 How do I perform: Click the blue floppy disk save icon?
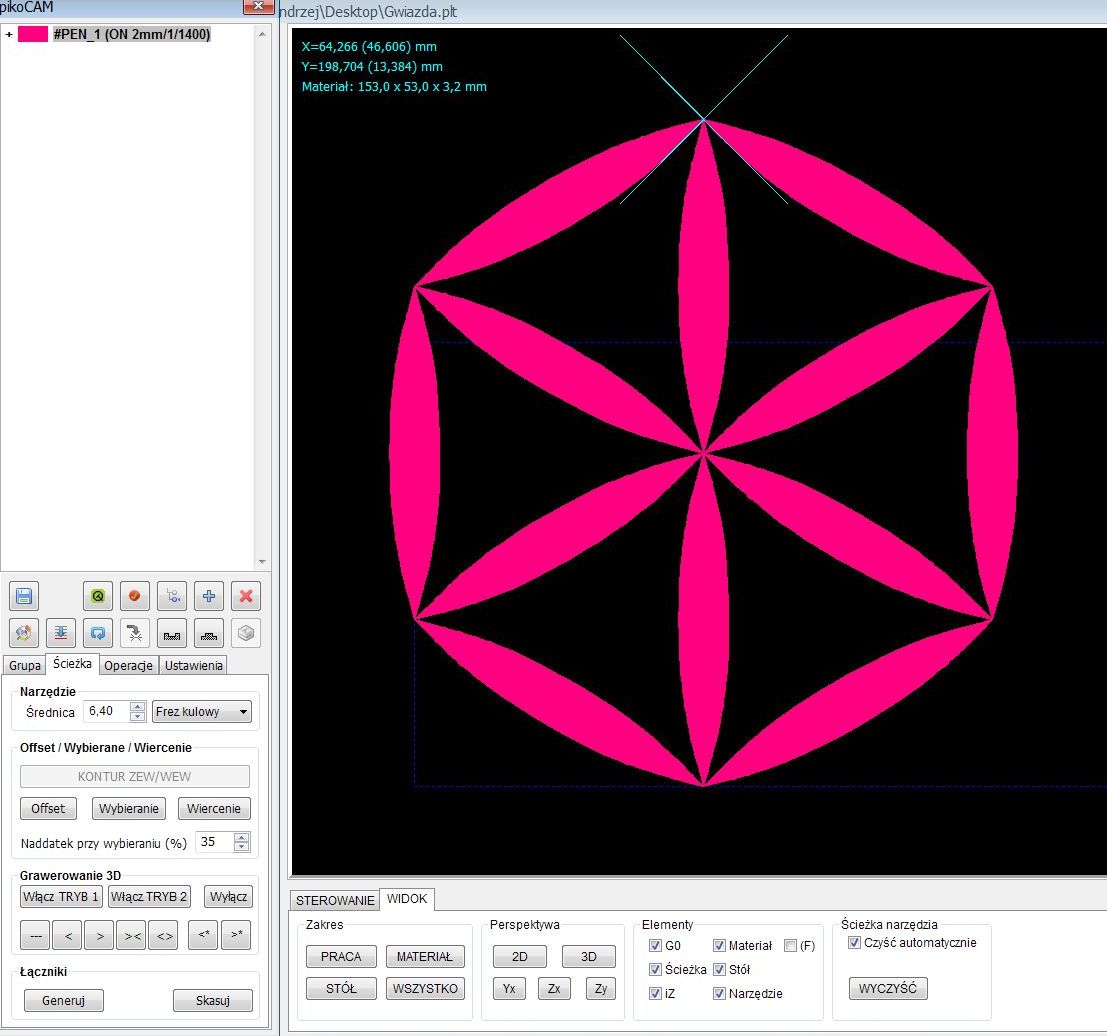pyautogui.click(x=24, y=596)
